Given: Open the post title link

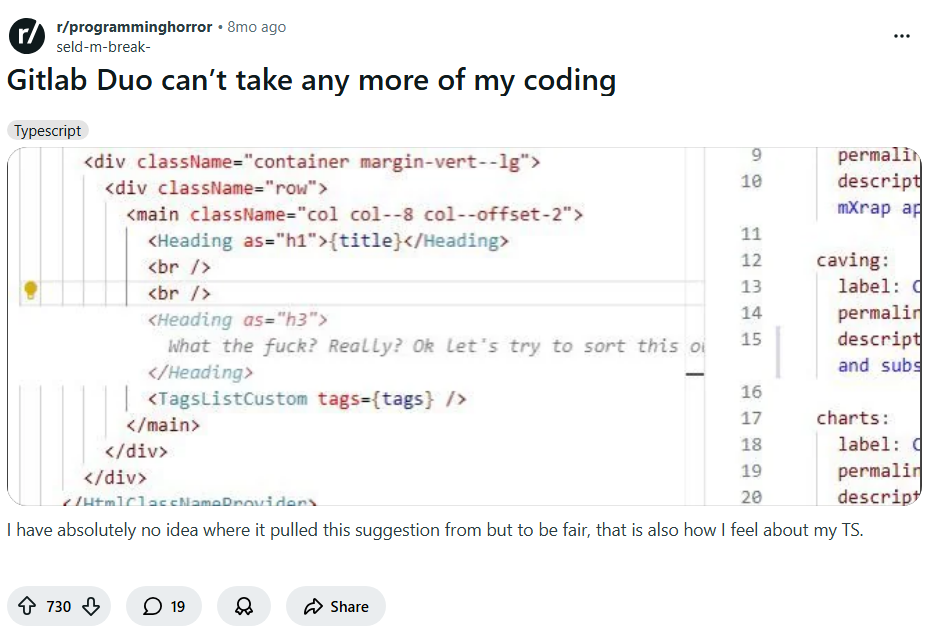Looking at the screenshot, I should [310, 80].
